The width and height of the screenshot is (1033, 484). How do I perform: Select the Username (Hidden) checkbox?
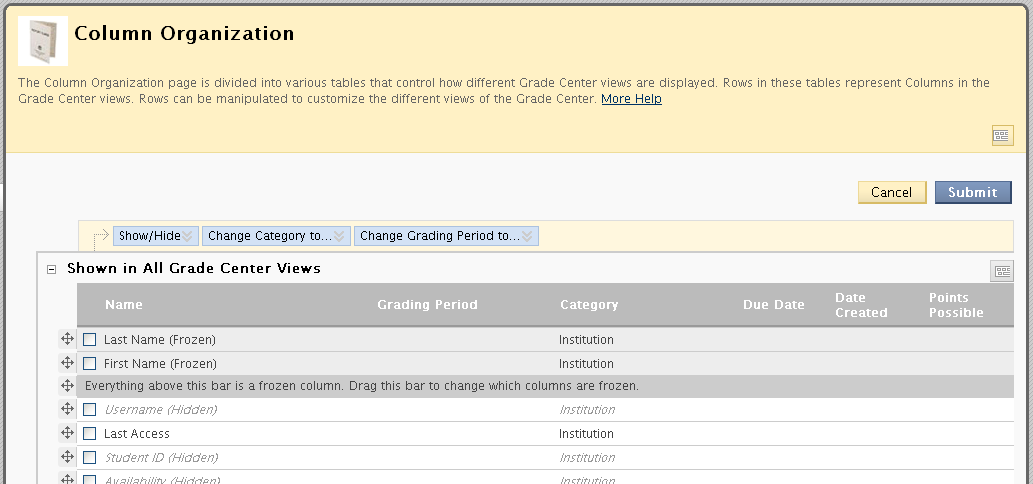click(x=90, y=410)
